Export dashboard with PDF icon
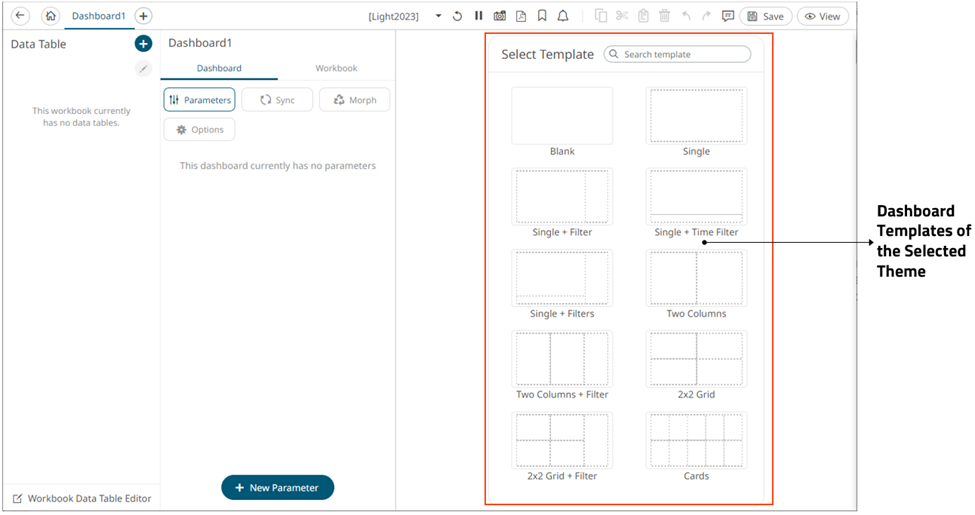 tap(521, 16)
